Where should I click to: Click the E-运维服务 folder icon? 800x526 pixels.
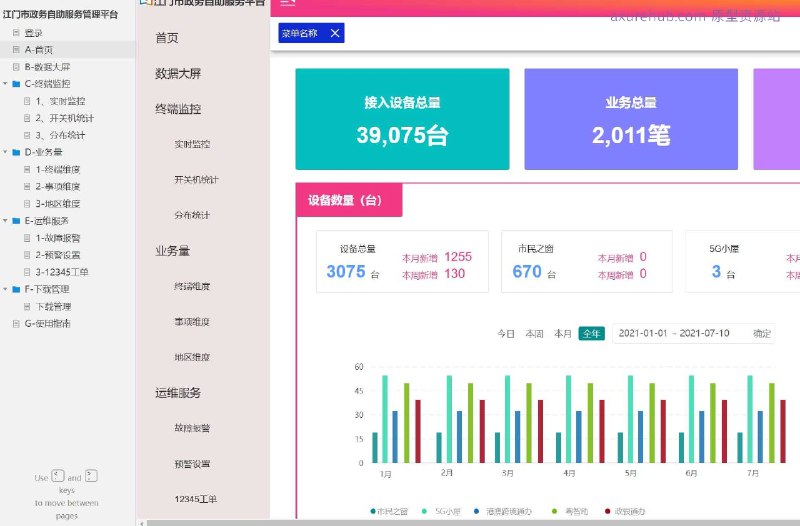pos(16,220)
